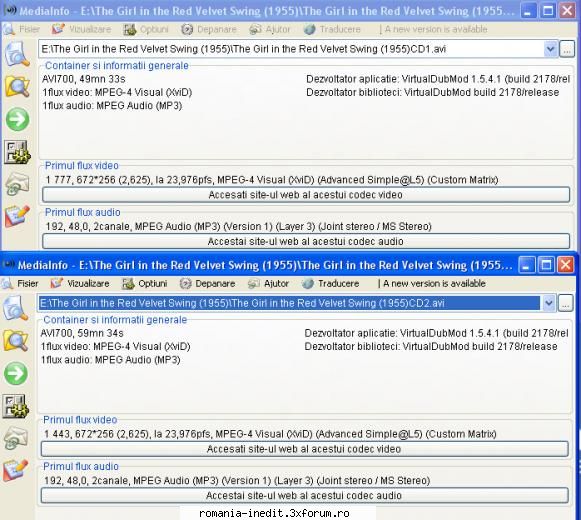The height and width of the screenshot is (520, 581).
Task: Click mail envelope icon in CD2 window
Action: click(x=16, y=438)
